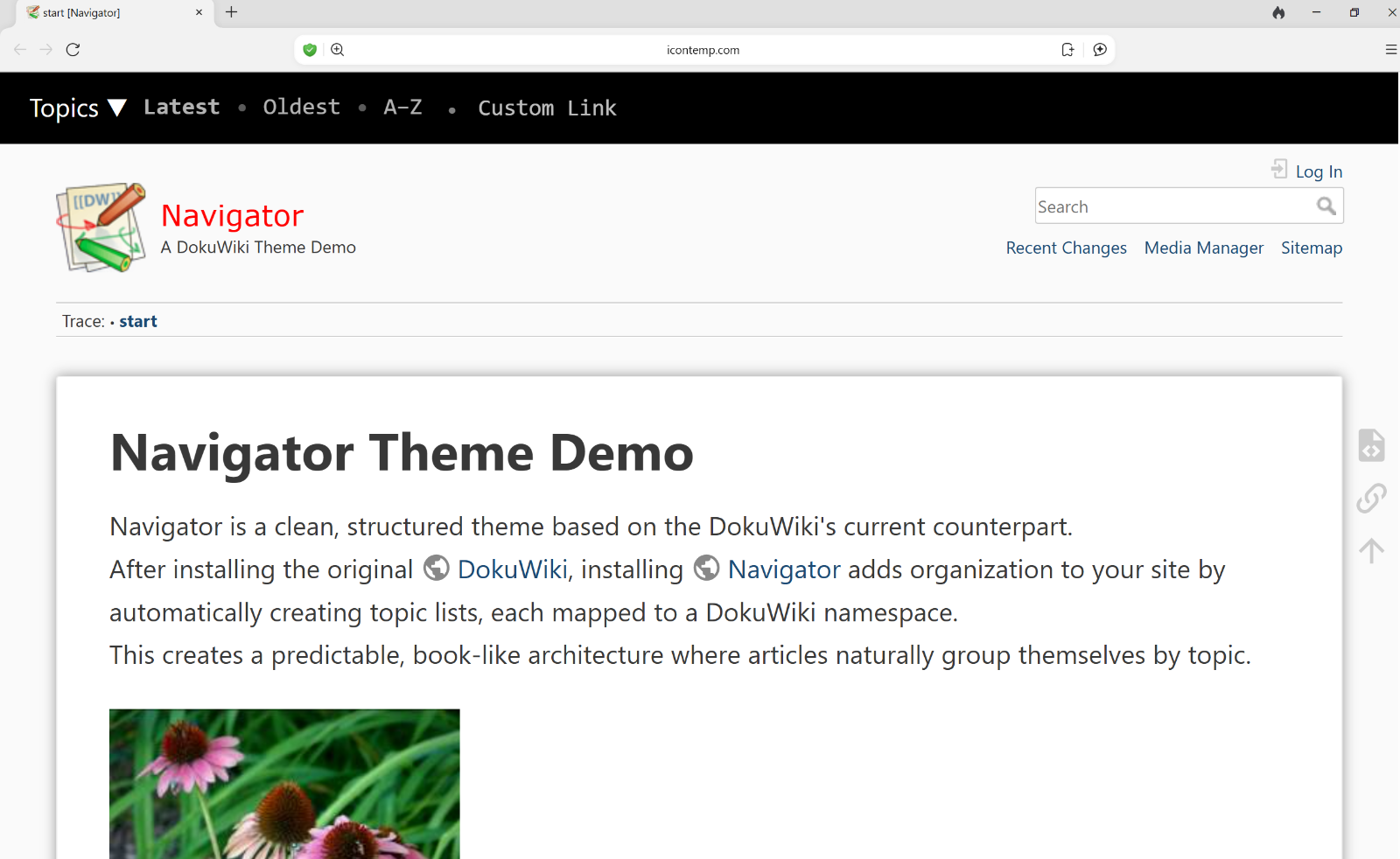The image size is (1400, 859).
Task: Open the browser hamburger menu
Action: (x=1391, y=50)
